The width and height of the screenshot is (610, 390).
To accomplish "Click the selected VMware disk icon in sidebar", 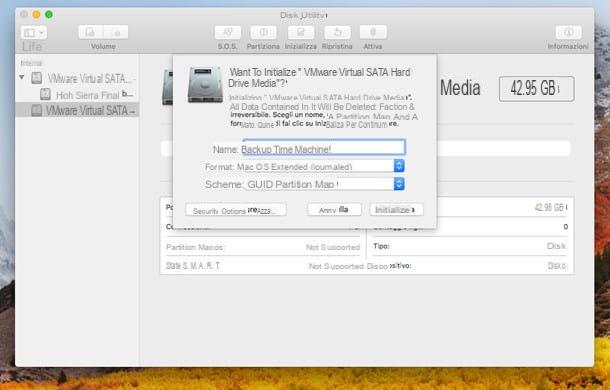I will click(37, 110).
